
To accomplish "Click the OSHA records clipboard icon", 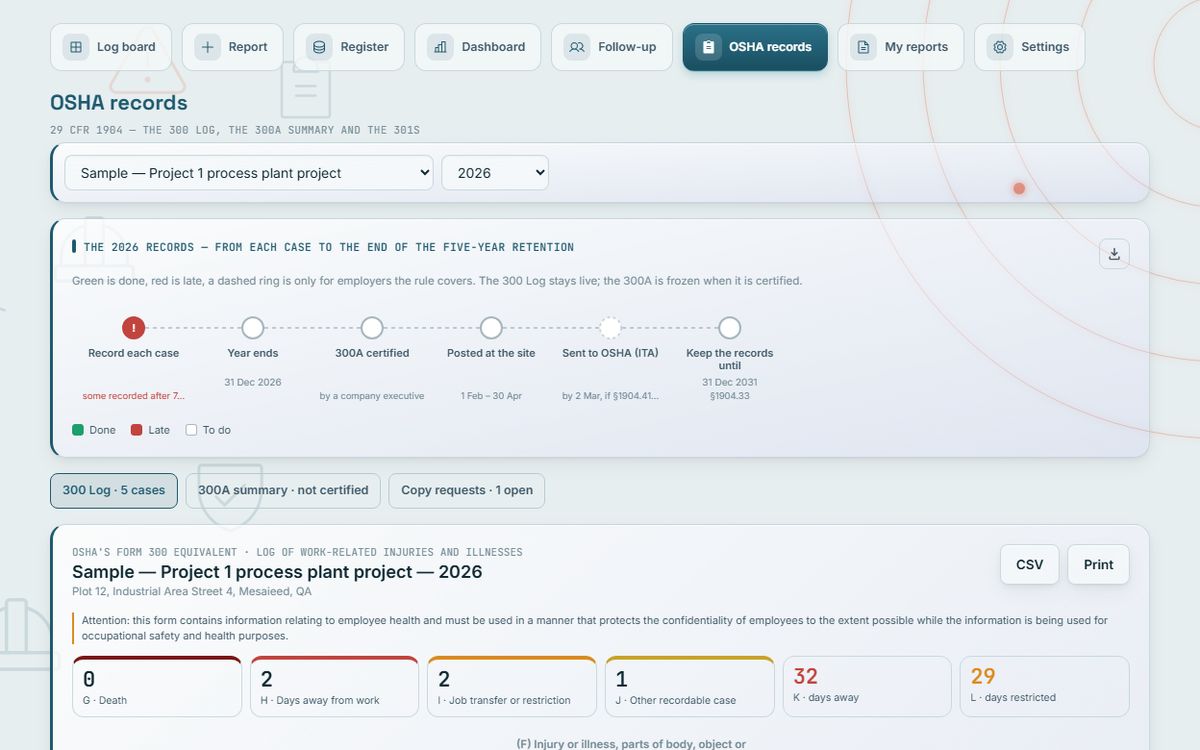I will (708, 47).
